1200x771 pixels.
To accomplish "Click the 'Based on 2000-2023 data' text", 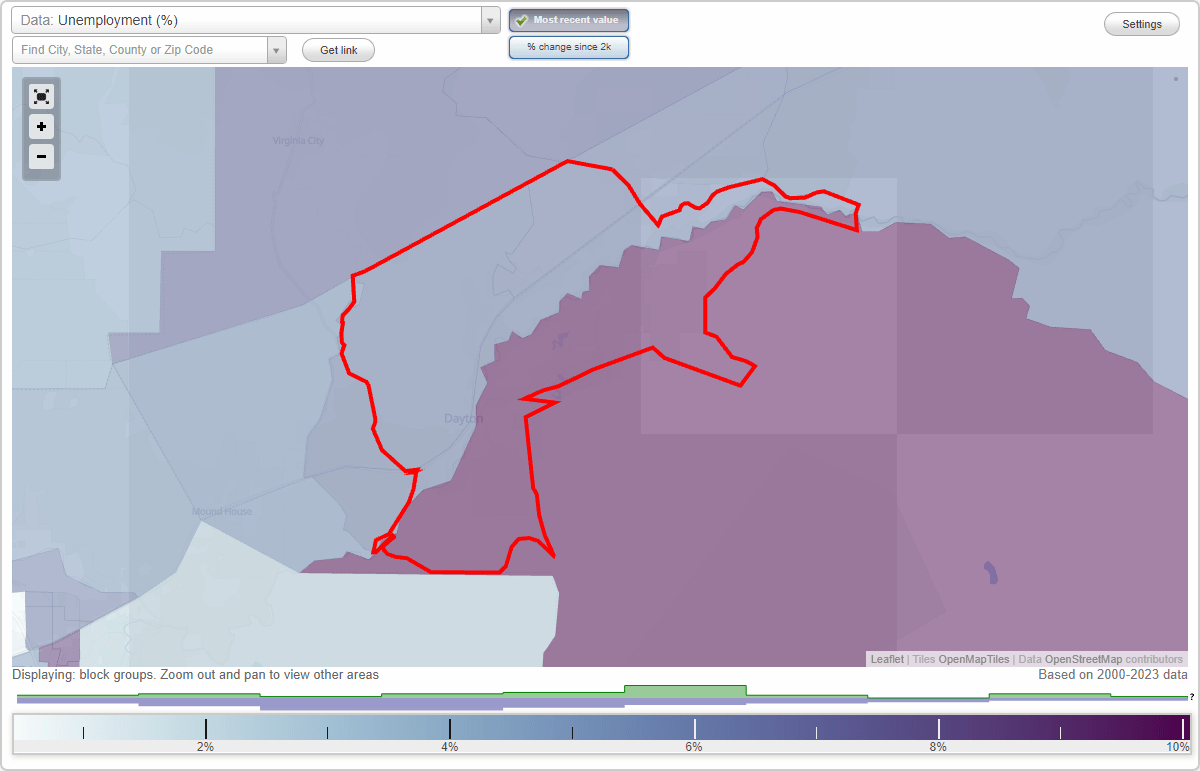I will [x=1113, y=675].
